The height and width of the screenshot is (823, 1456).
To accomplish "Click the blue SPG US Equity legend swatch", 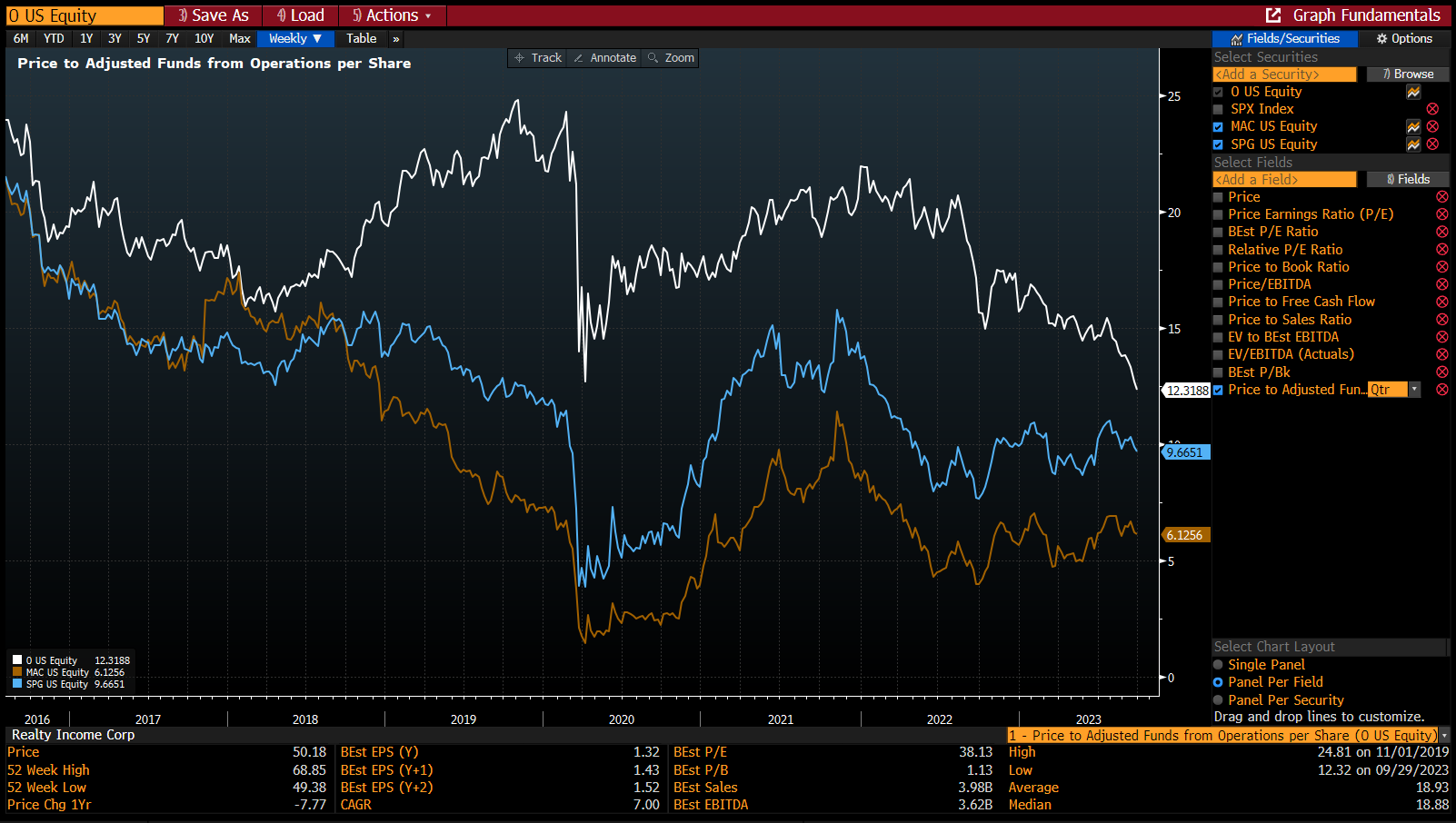I will (x=17, y=684).
